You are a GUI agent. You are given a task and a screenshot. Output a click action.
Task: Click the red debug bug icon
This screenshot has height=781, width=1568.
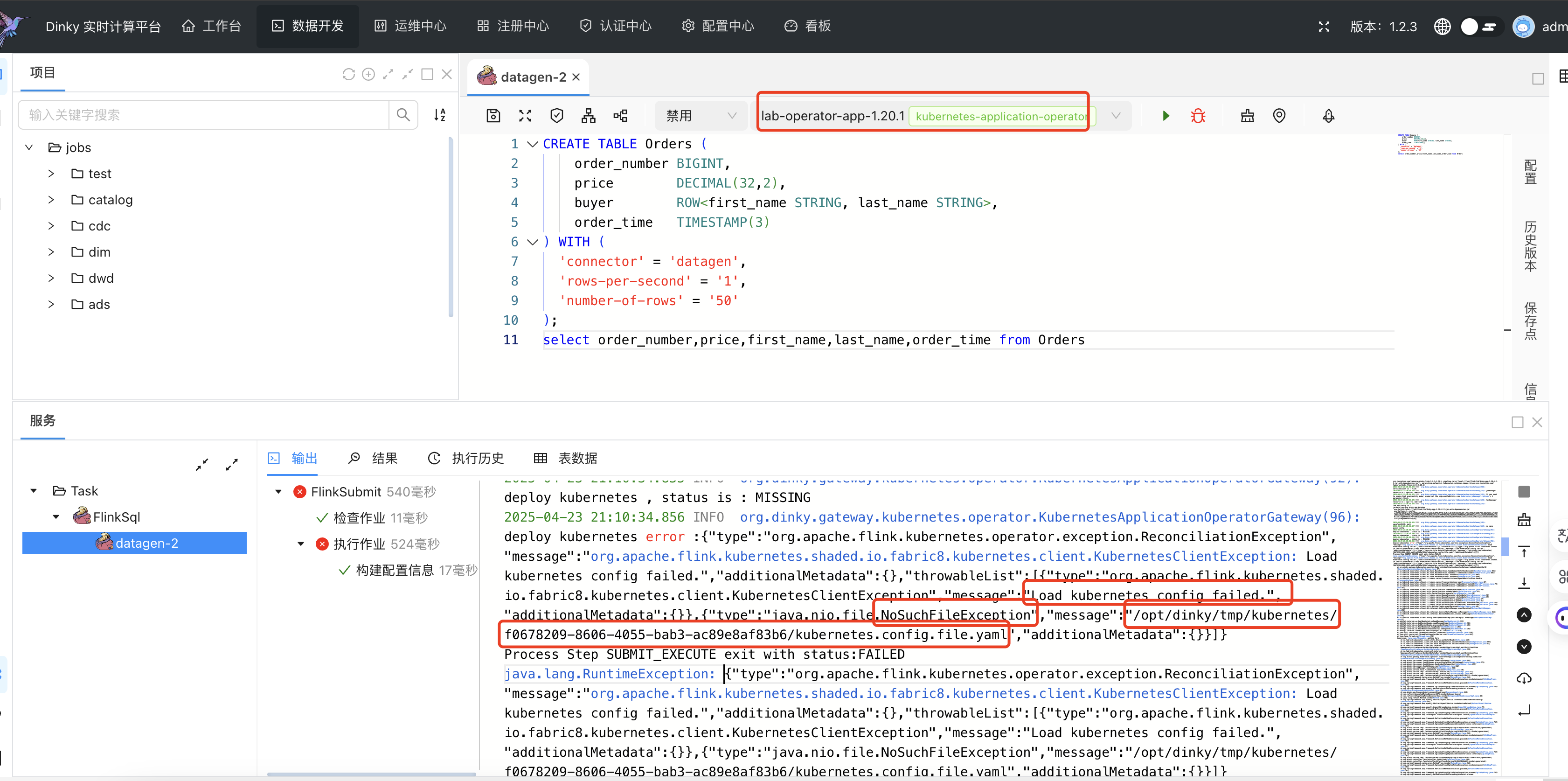click(1197, 116)
